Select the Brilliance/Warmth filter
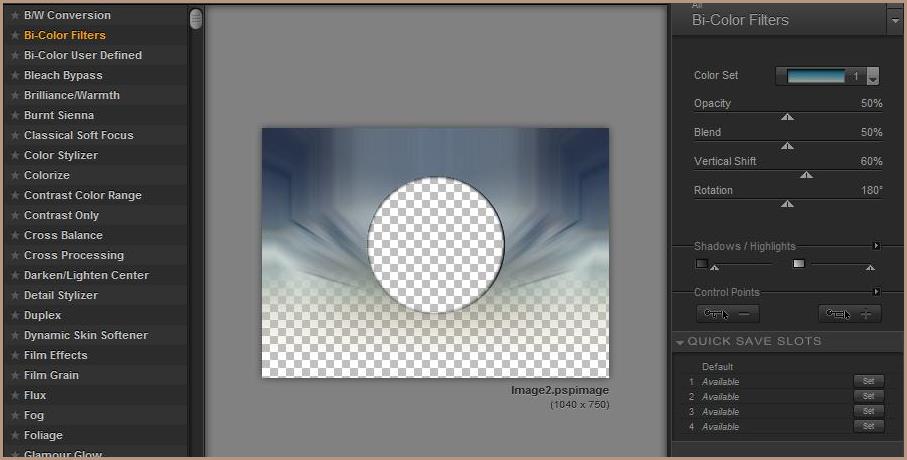Screen dimensions: 907x460 (x=72, y=95)
